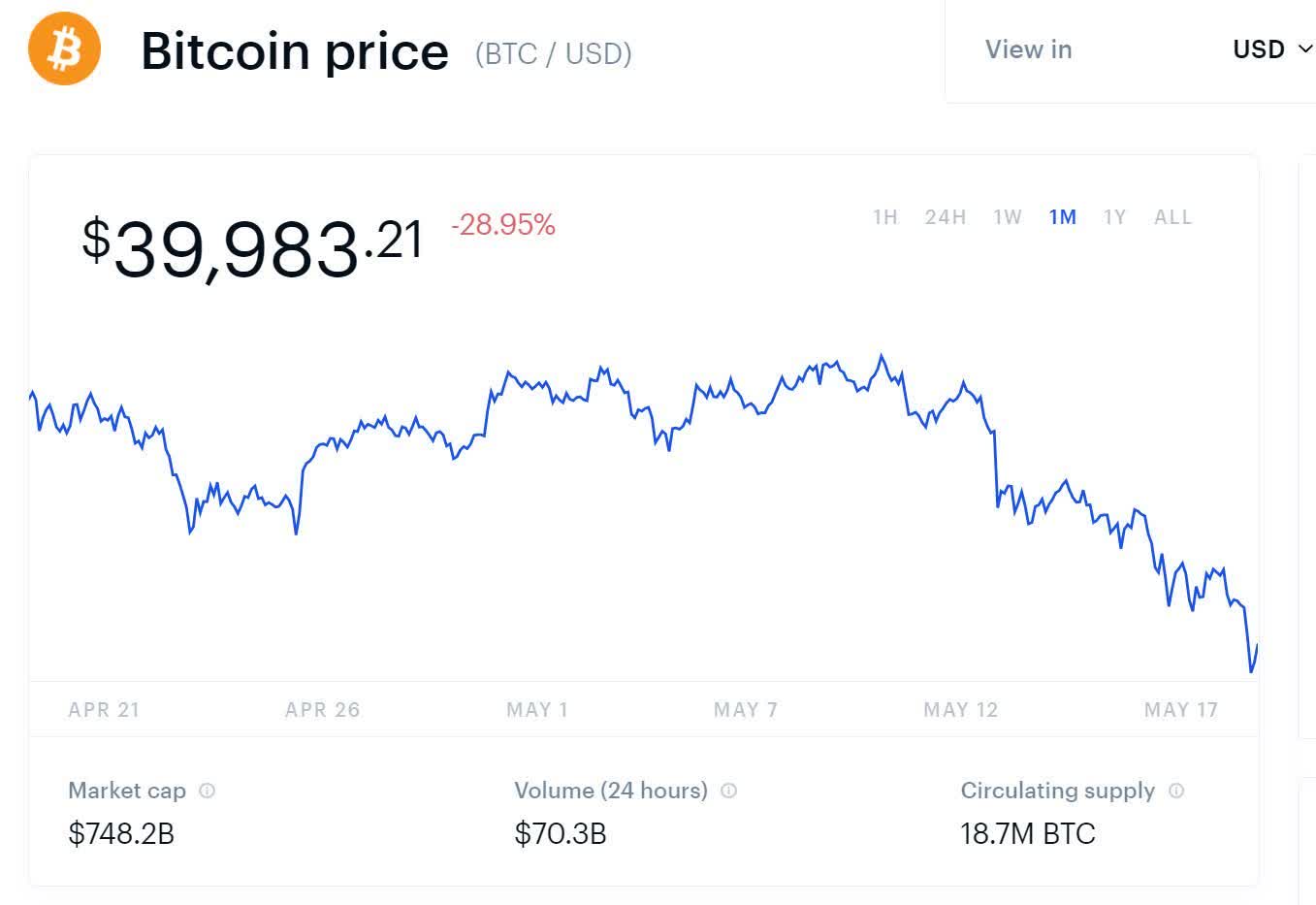Screen dimensions: 1316x905
Task: Click the $39,983.21 price figure
Action: coord(253,248)
